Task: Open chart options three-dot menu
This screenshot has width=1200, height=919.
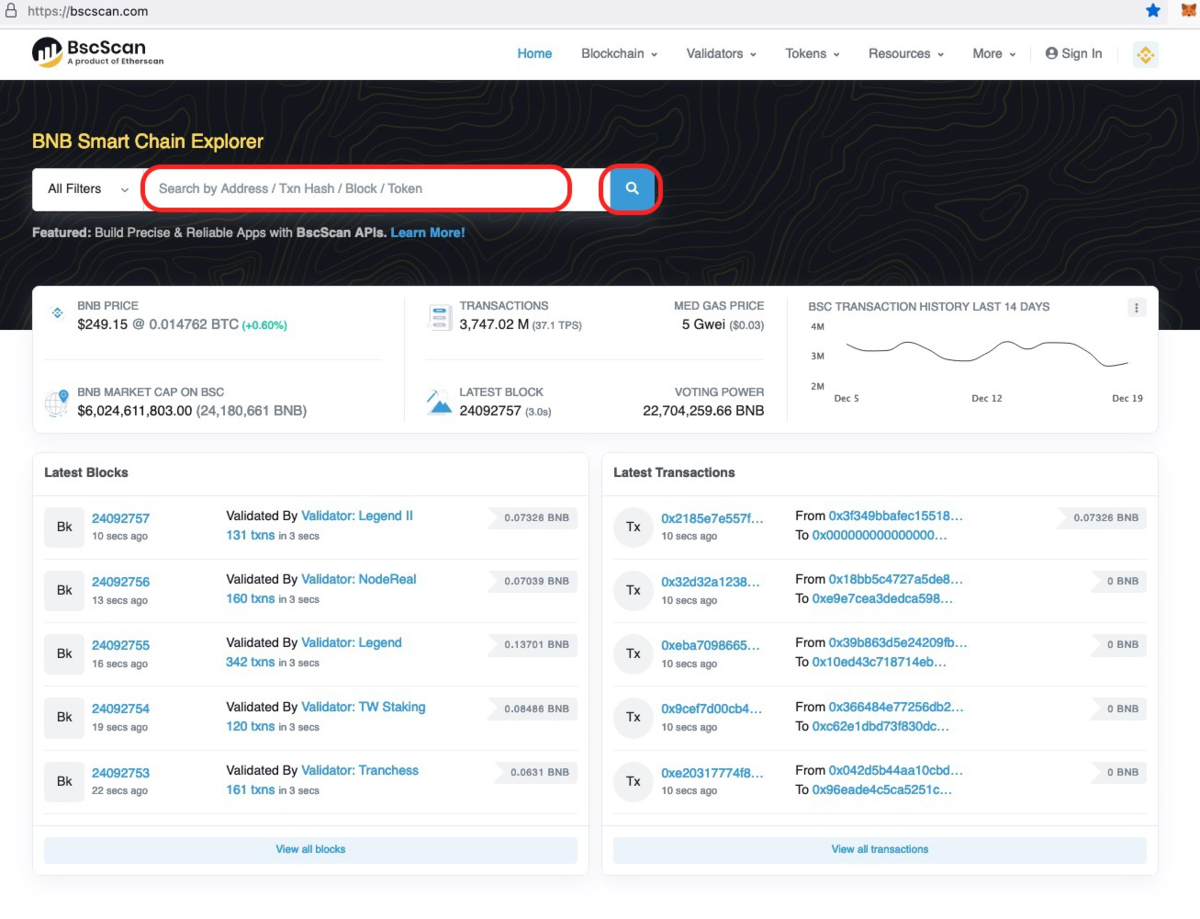Action: coord(1136,308)
